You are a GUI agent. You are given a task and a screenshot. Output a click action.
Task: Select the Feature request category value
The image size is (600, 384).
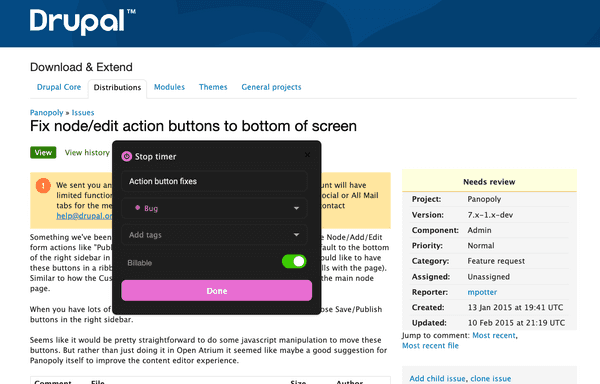tap(496, 261)
